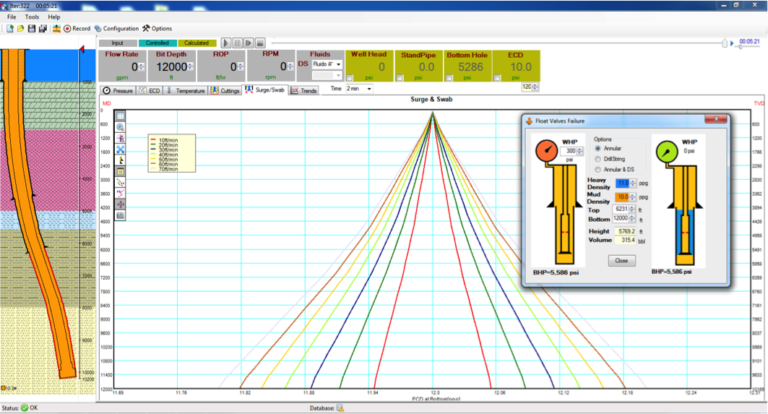Increase the Heavy Density spinner value
Viewport: 768px width, 414px height.
[634, 181]
